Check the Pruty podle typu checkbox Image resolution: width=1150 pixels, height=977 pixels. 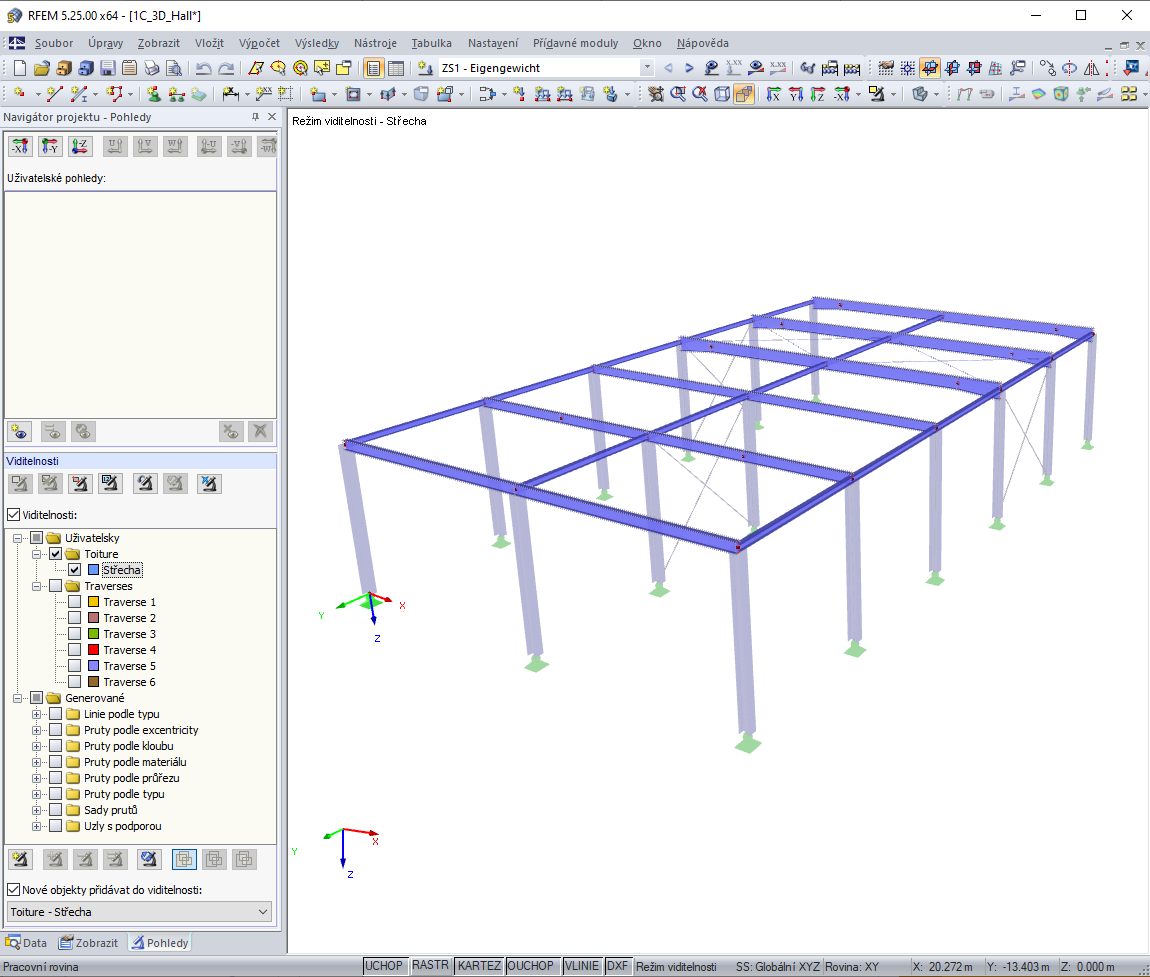click(56, 794)
